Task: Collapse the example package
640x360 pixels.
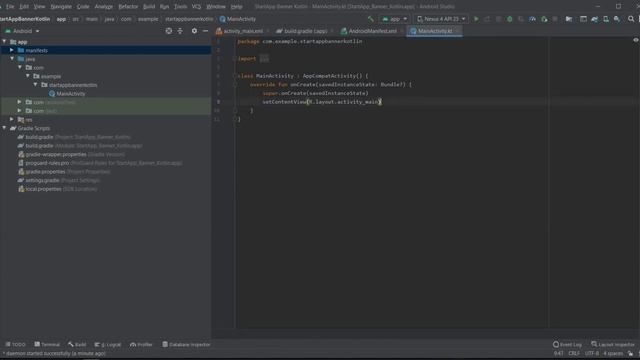Action: pyautogui.click(x=28, y=76)
